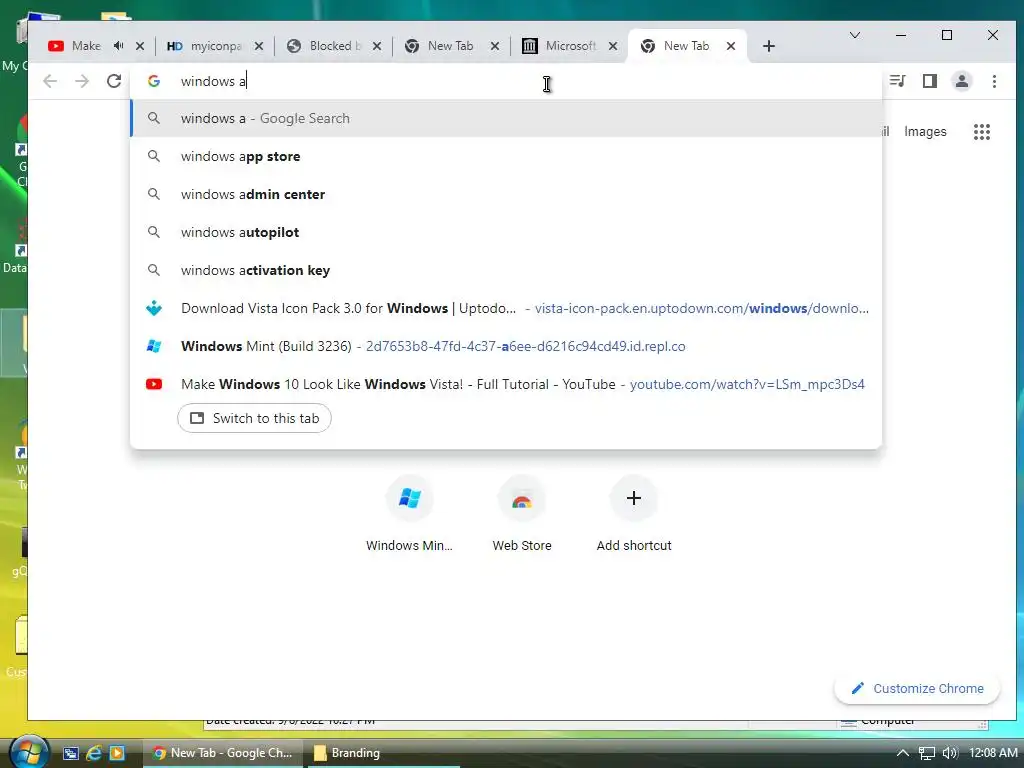Open the media controls icon in toolbar
The image size is (1024, 768).
pyautogui.click(x=897, y=81)
